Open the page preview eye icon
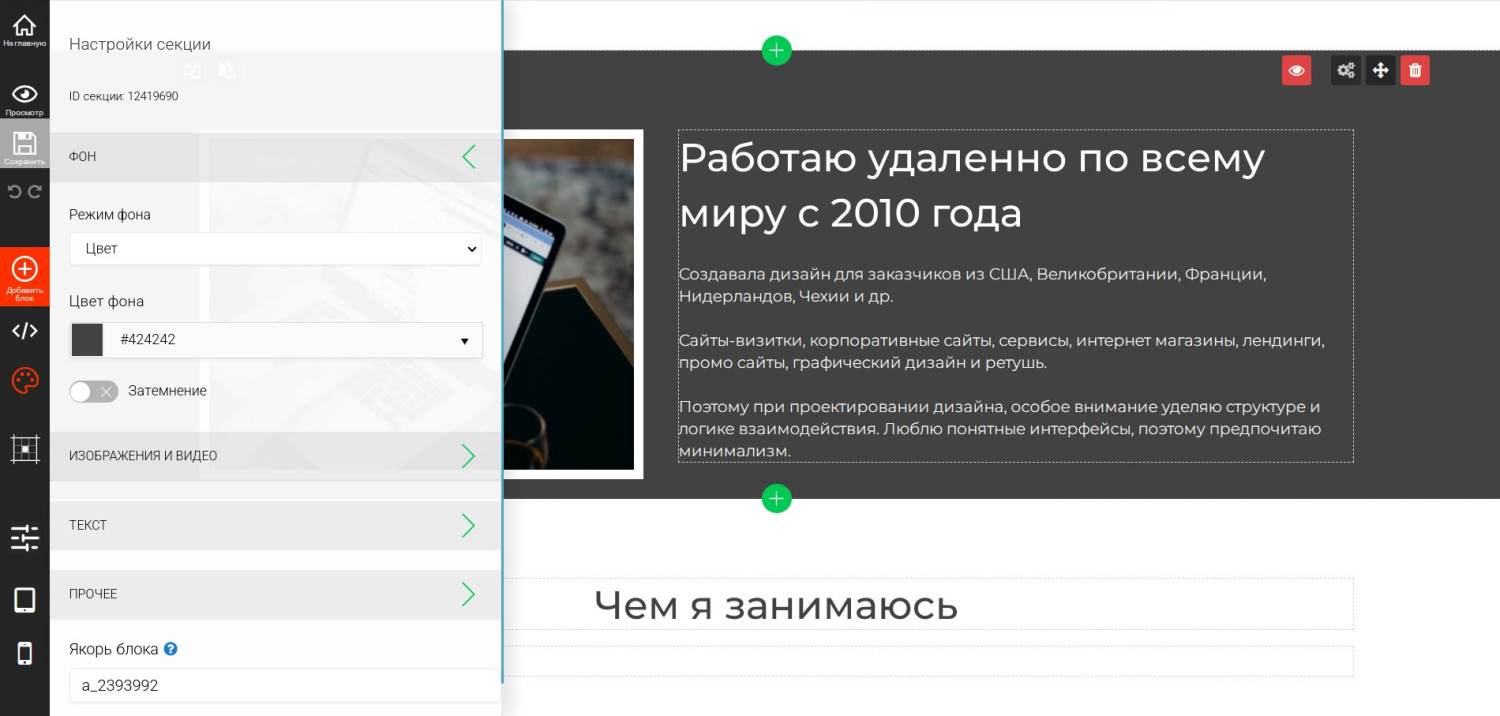Image resolution: width=1500 pixels, height=716 pixels. (24, 98)
